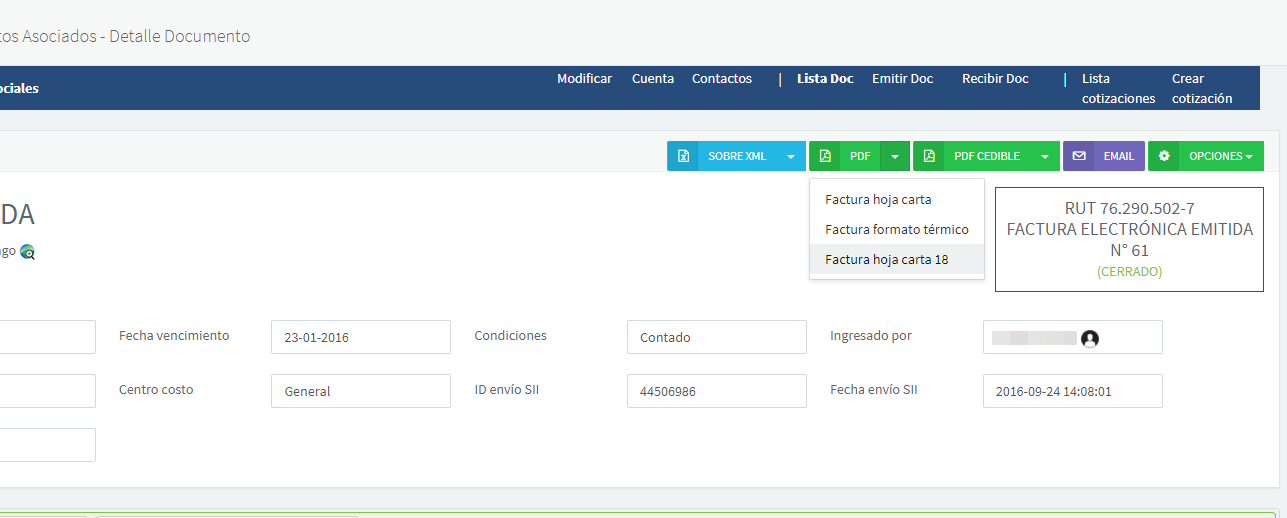Click the PDF document icon

point(825,156)
